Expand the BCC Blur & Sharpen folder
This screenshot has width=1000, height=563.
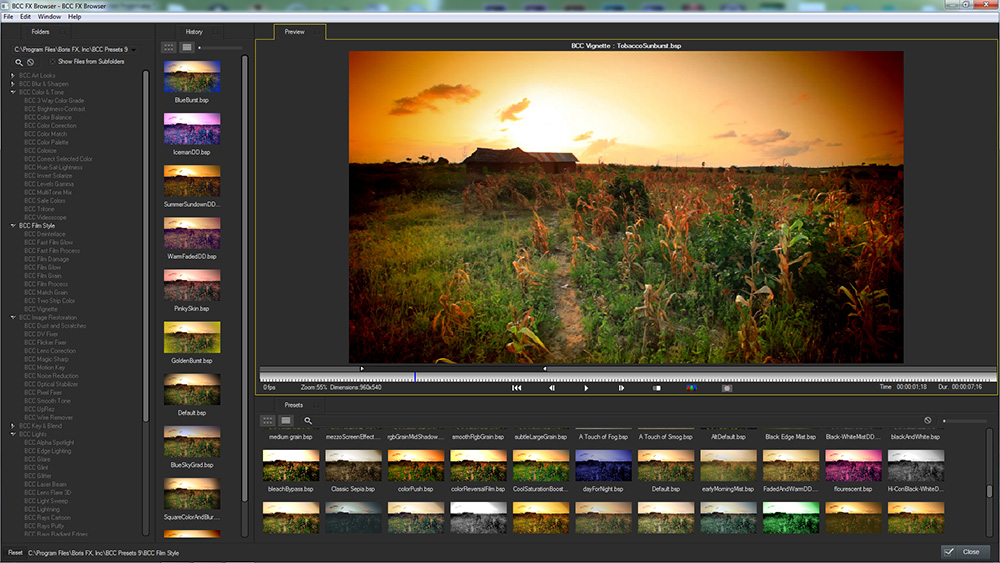coord(13,84)
